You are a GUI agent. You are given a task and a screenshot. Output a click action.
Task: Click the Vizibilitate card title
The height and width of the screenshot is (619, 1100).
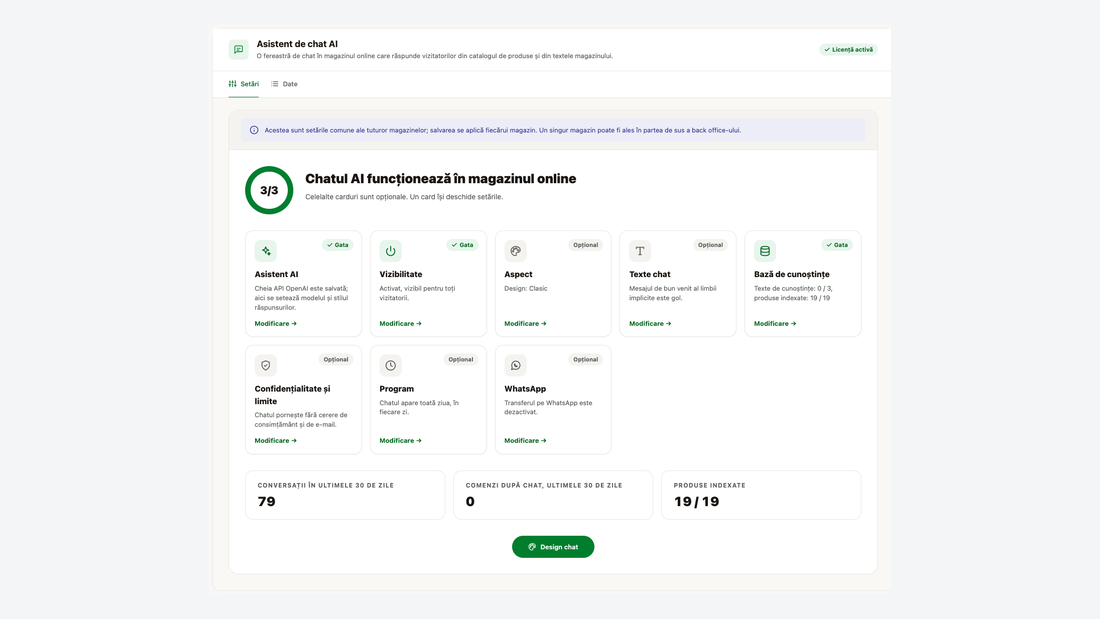(401, 274)
